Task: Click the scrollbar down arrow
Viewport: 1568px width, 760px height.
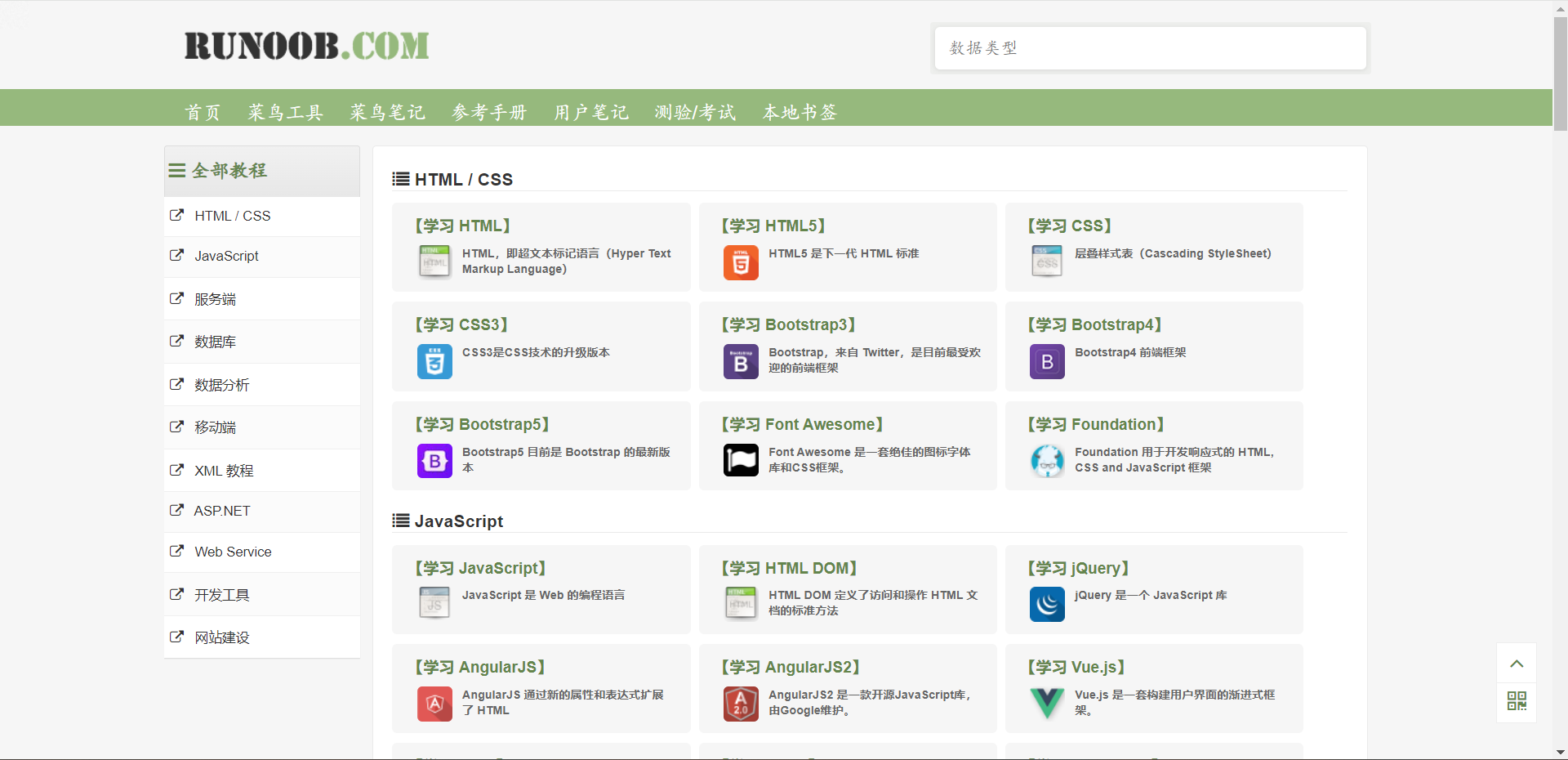Action: point(1560,753)
